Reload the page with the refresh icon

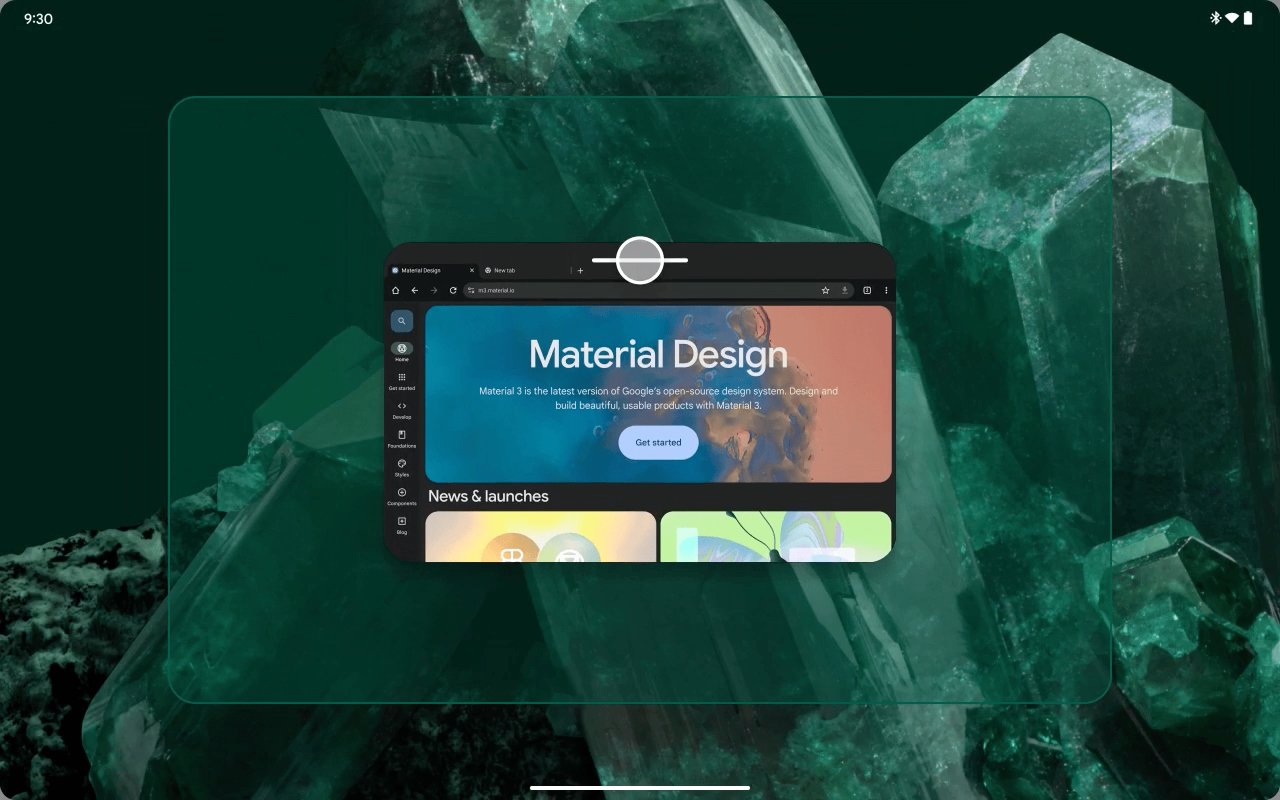453,290
